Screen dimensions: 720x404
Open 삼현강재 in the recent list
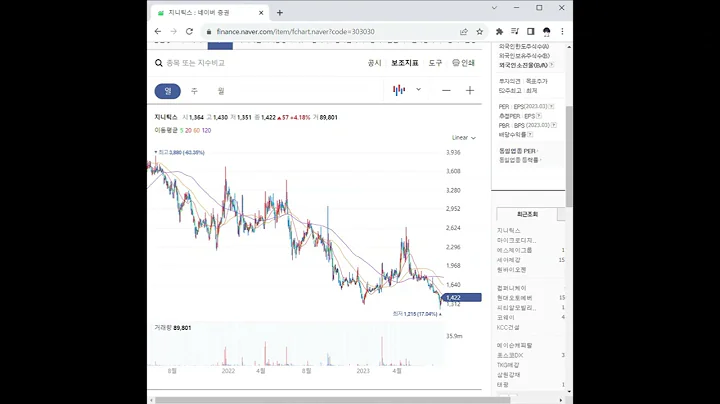tap(508, 375)
